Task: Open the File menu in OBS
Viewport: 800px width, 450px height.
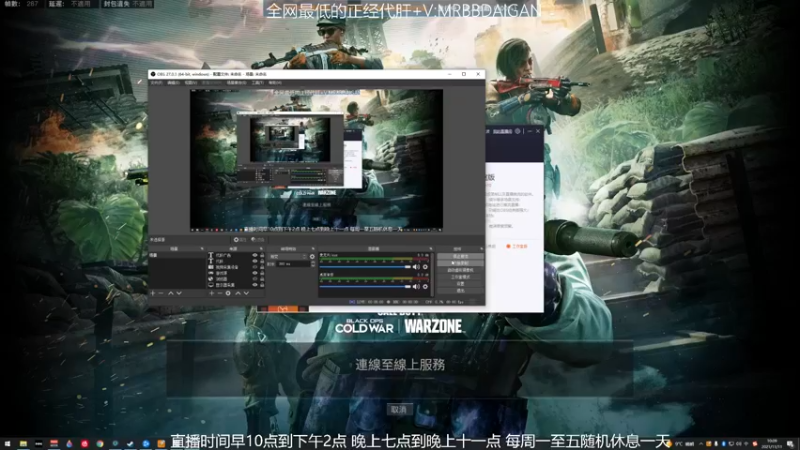Action: coord(157,83)
